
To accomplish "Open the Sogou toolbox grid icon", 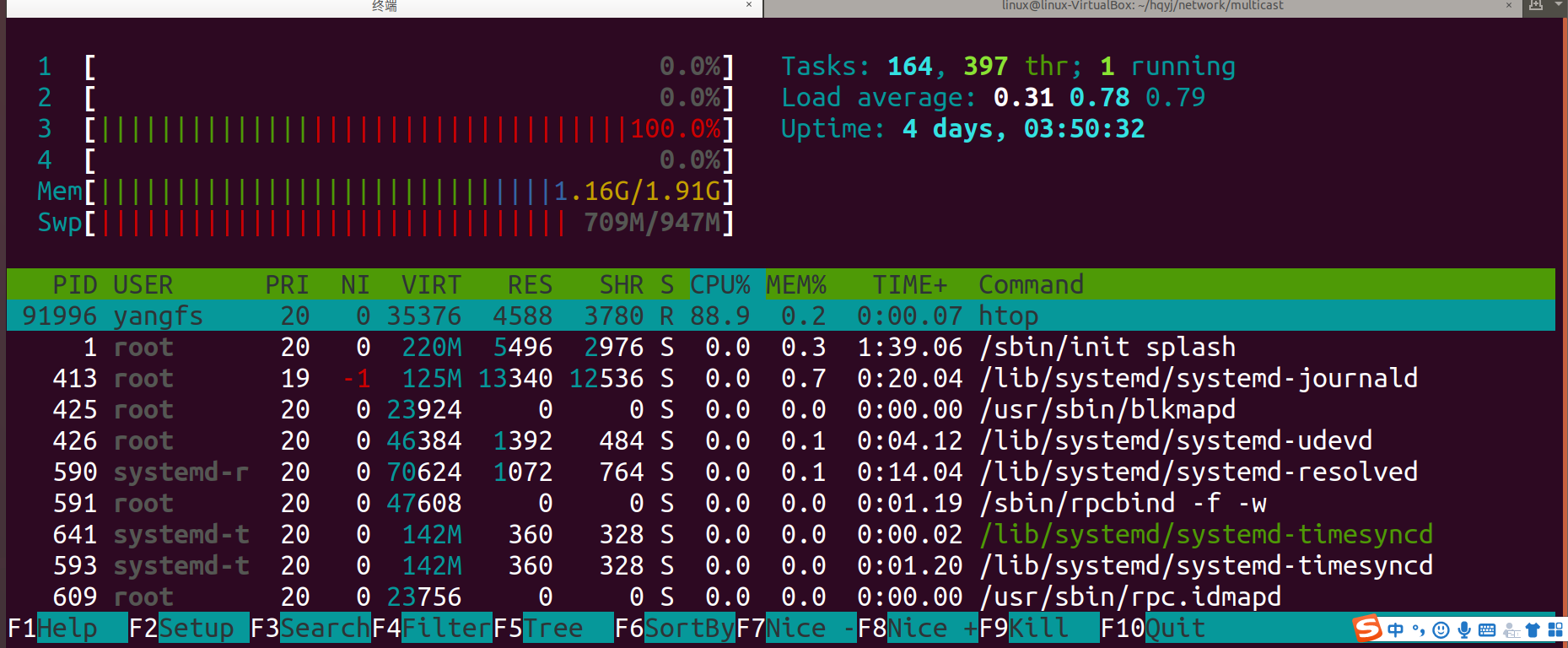I will (1555, 629).
